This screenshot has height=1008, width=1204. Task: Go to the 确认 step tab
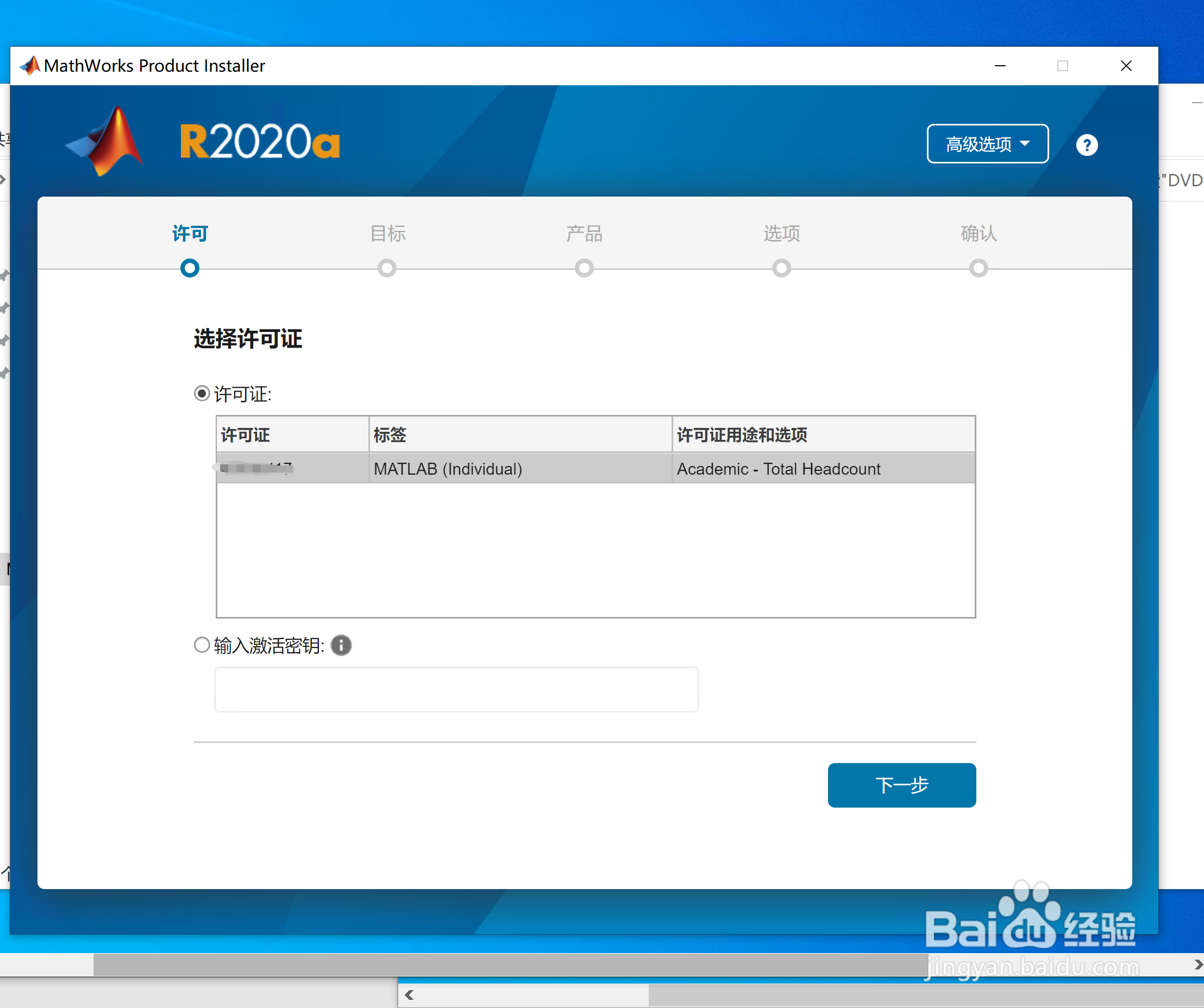click(x=979, y=233)
